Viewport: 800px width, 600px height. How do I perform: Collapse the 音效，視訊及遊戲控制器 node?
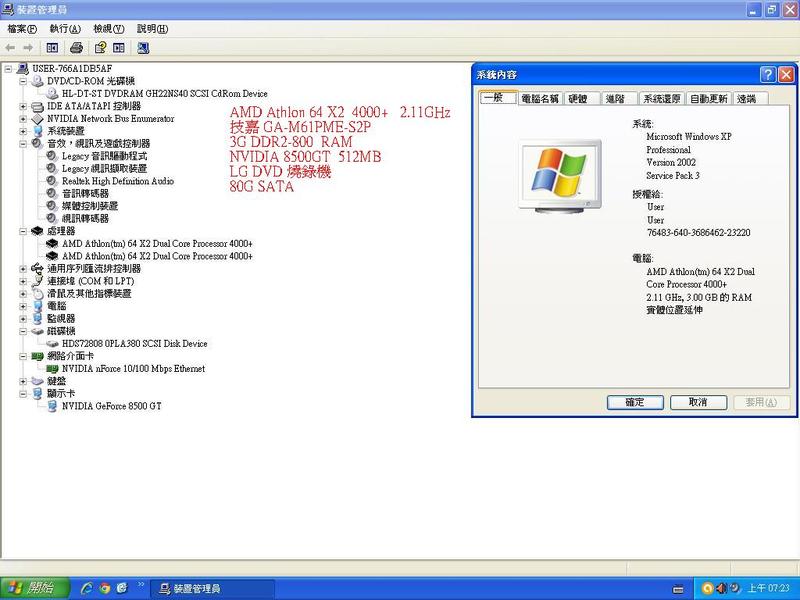23,143
